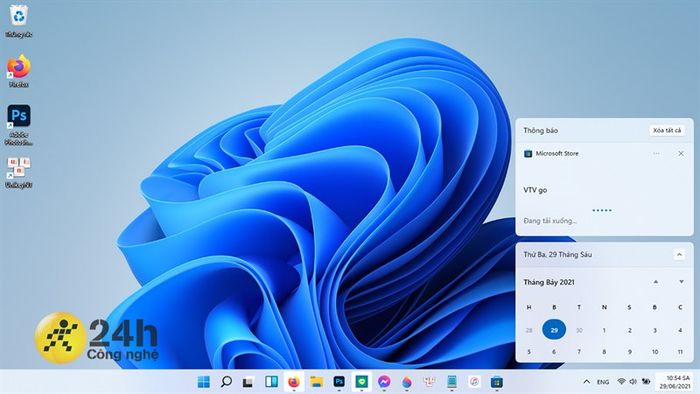Go to previous month in calendar
The width and height of the screenshot is (700, 394).
click(x=656, y=282)
